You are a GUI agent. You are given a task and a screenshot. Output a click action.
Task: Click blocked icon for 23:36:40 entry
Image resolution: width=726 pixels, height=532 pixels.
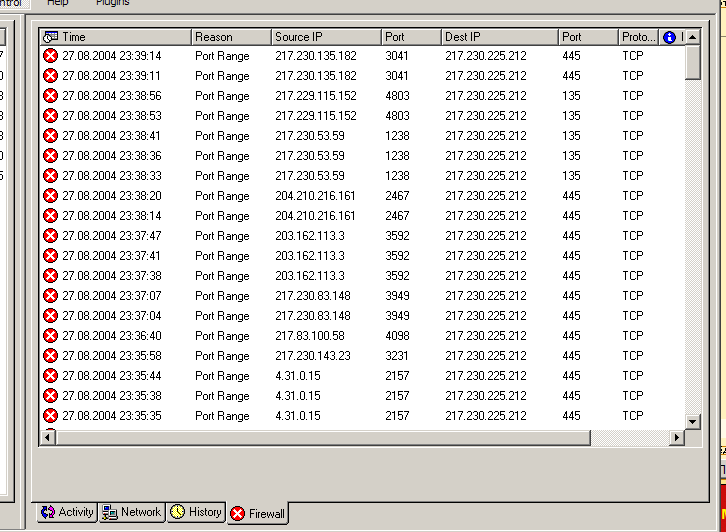click(x=50, y=336)
